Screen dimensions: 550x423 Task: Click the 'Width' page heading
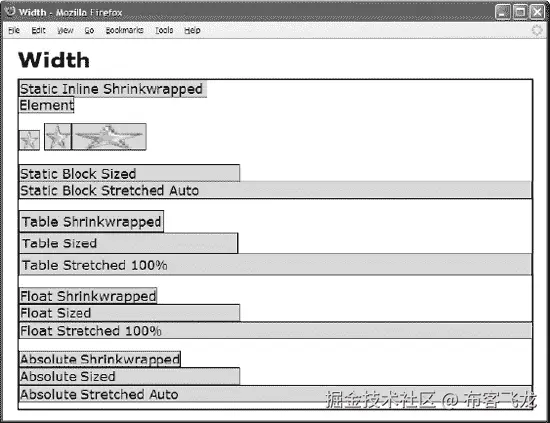54,60
